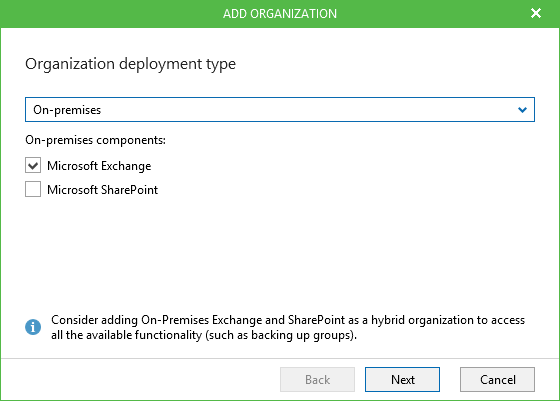Click the greyed-out Back button
The image size is (560, 401).
click(x=317, y=379)
